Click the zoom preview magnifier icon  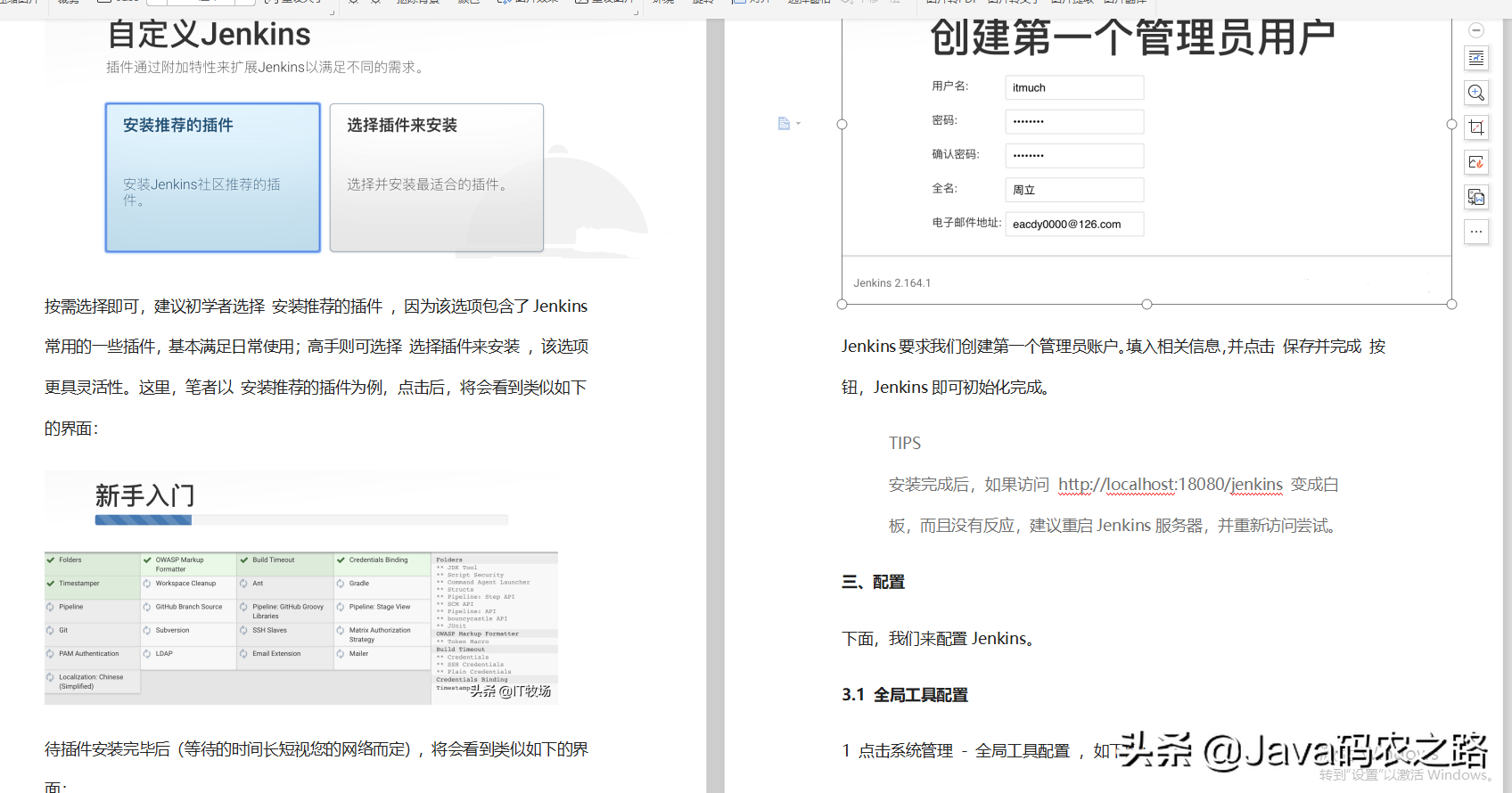(1476, 93)
